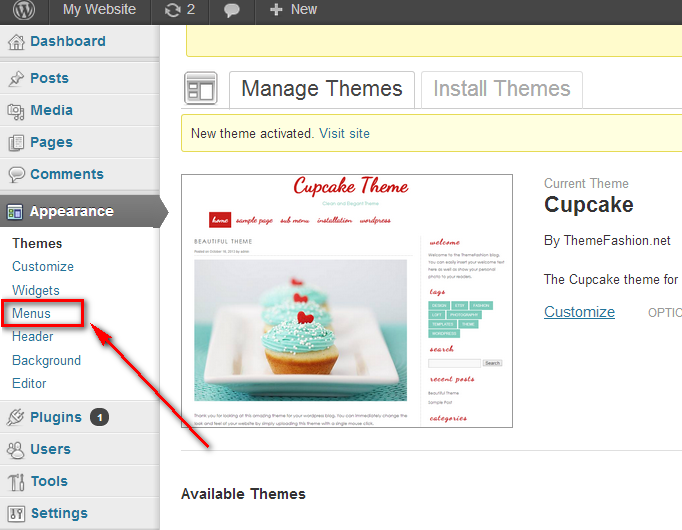This screenshot has width=682, height=530.
Task: Follow the Visit site link
Action: point(344,133)
